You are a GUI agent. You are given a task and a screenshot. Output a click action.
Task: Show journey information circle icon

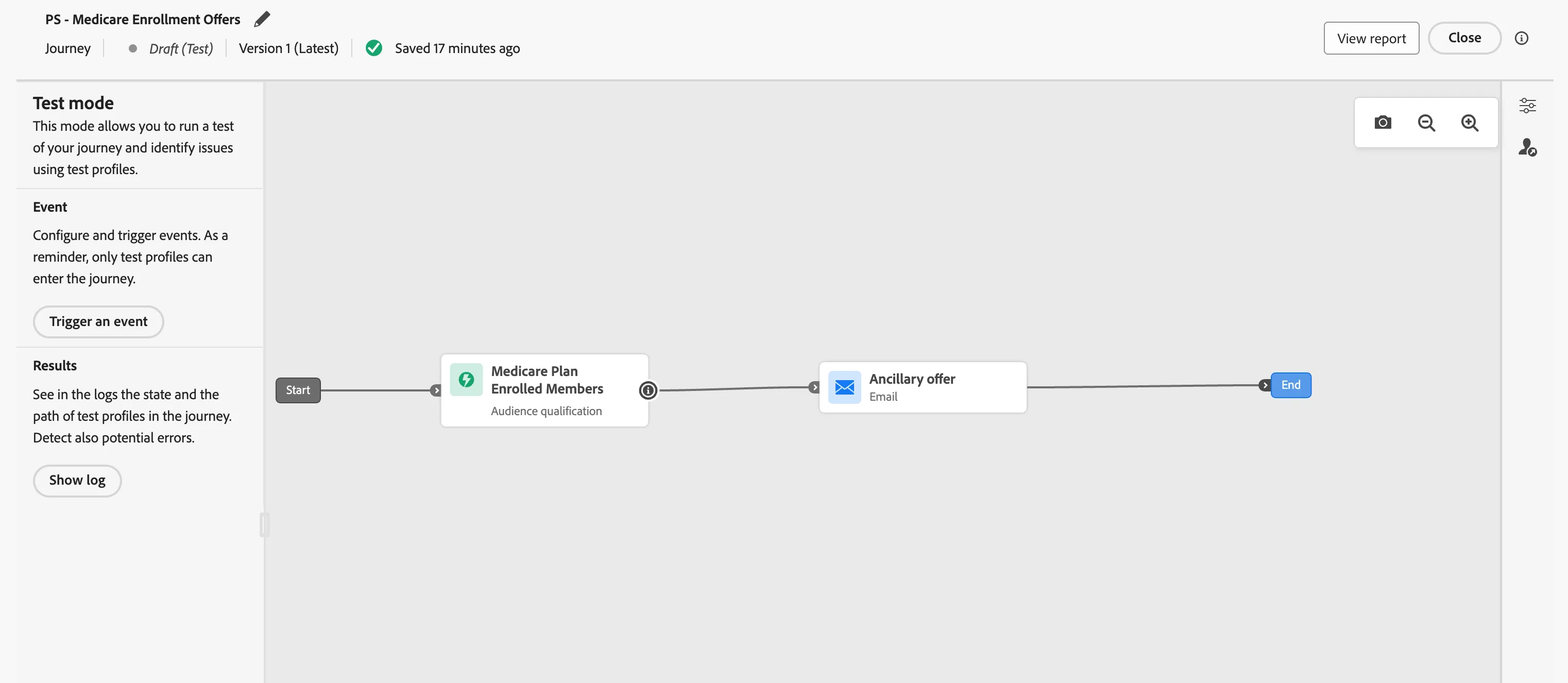[1521, 38]
